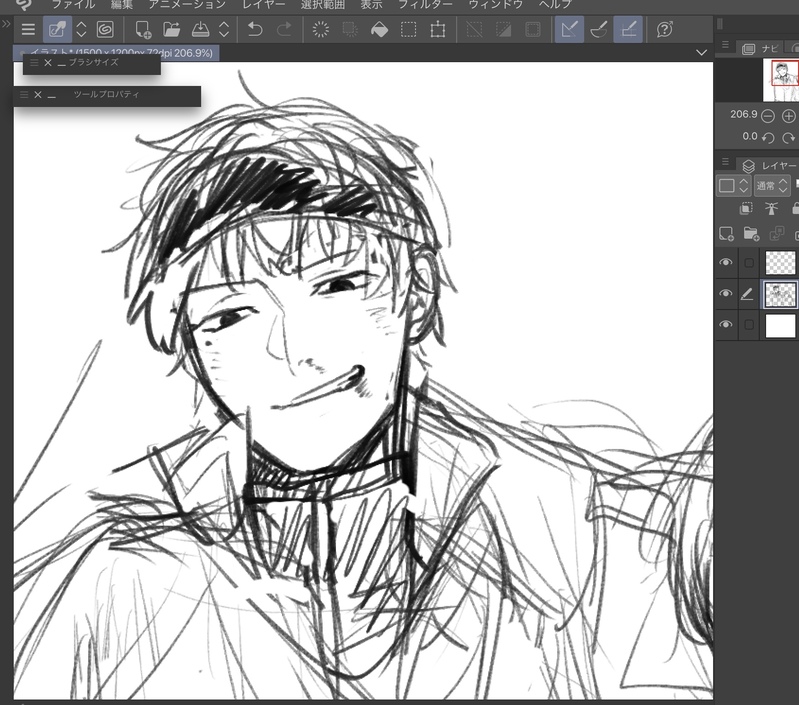Click the Deselect icon in command bar
The width and height of the screenshot is (799, 705).
[x=474, y=30]
